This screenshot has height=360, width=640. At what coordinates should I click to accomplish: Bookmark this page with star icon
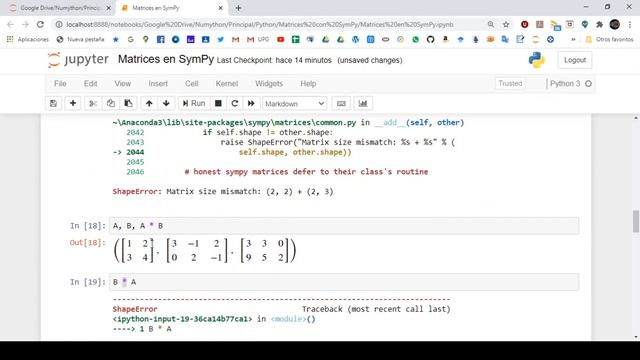pyautogui.click(x=506, y=24)
